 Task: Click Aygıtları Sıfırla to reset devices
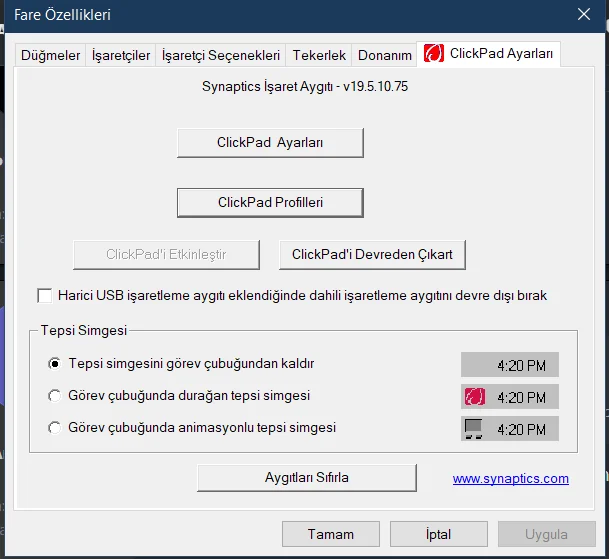tap(307, 477)
